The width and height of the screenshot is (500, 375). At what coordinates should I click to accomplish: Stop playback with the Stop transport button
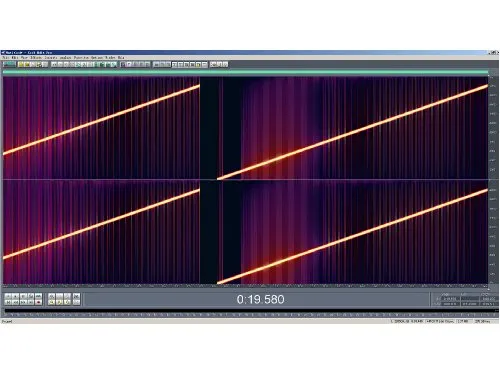click(x=8, y=296)
